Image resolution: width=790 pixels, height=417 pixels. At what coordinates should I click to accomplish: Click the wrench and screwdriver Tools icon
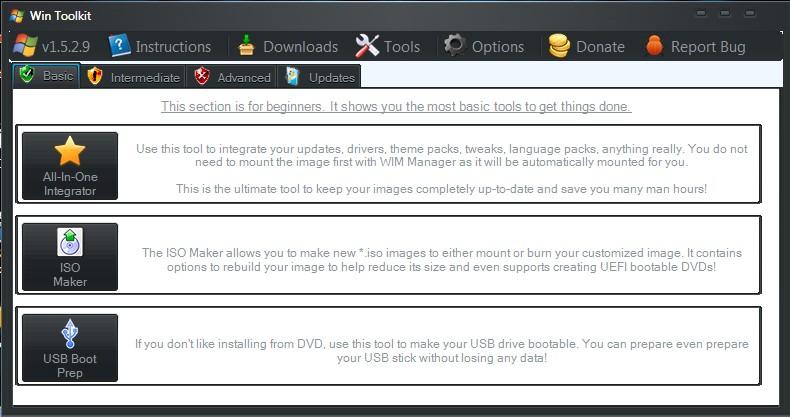tap(367, 46)
